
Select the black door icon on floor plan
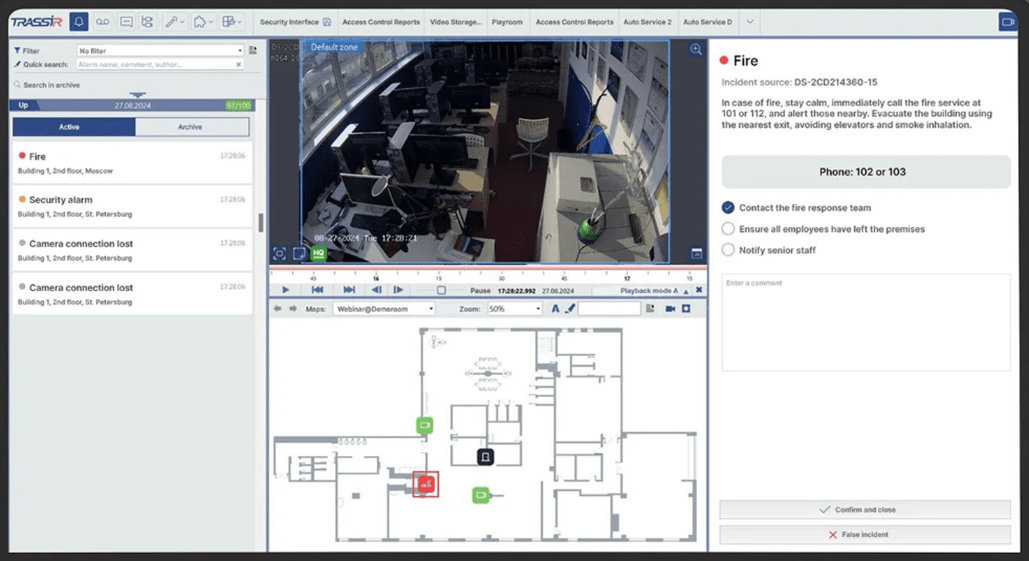pyautogui.click(x=485, y=457)
